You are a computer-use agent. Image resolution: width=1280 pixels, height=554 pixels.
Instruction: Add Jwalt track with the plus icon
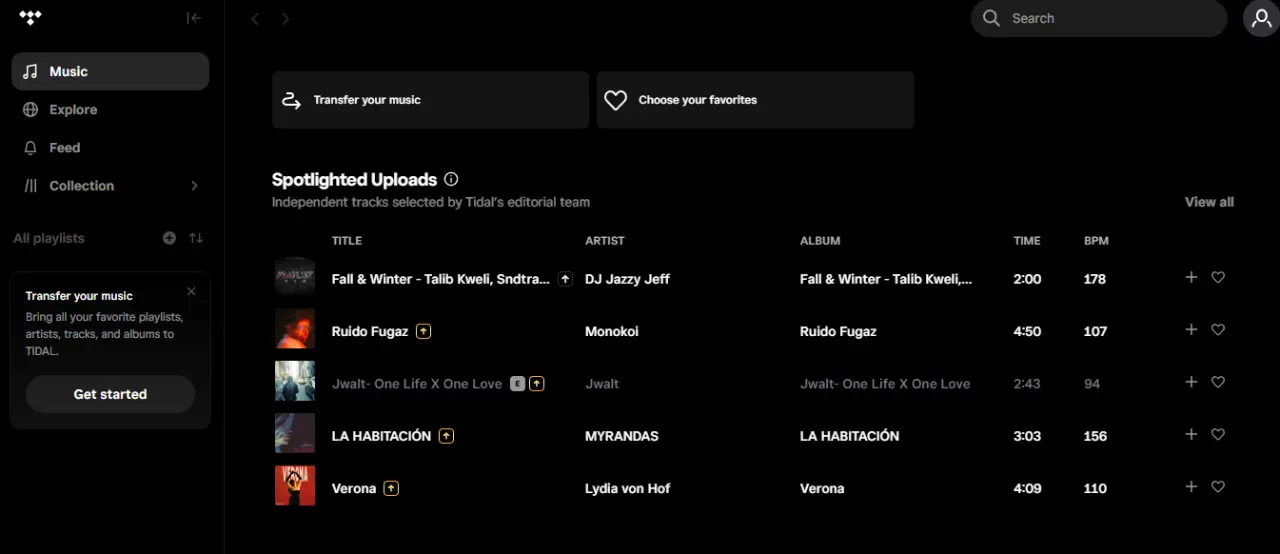(1191, 381)
